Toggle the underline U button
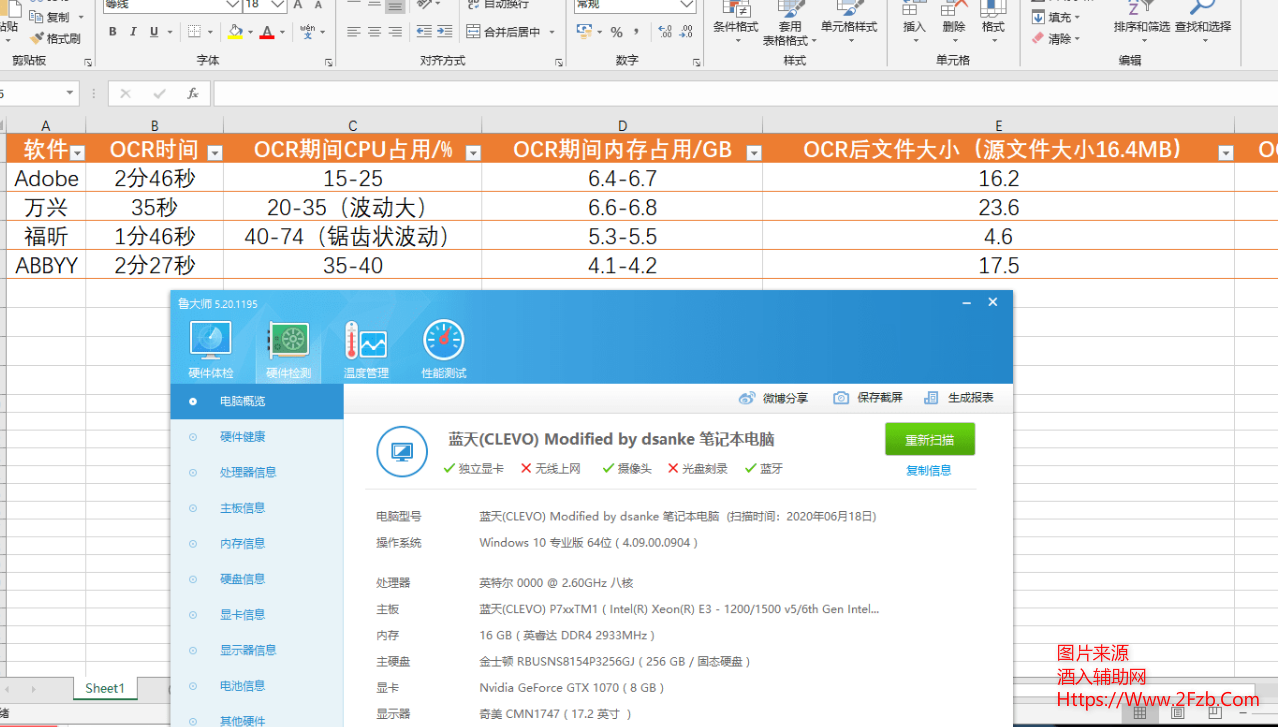 point(154,32)
